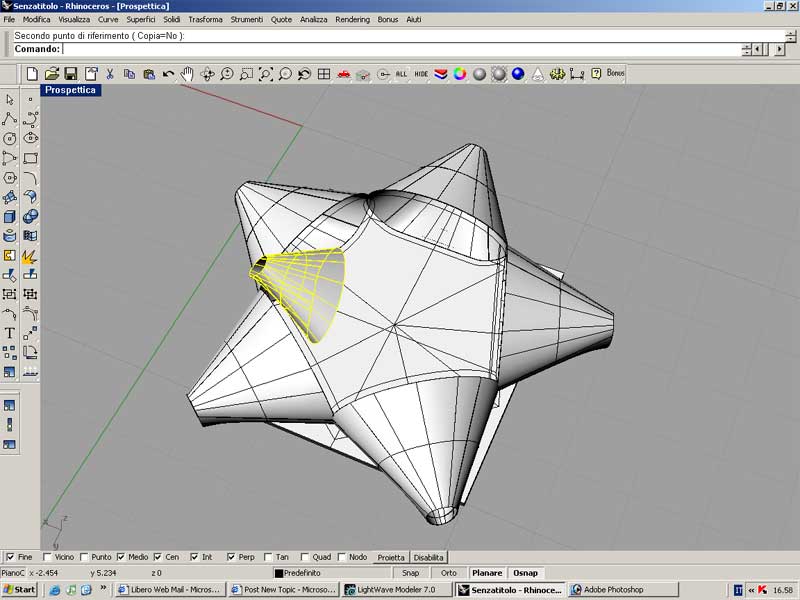Open the four-viewport layout icon

[x=324, y=74]
